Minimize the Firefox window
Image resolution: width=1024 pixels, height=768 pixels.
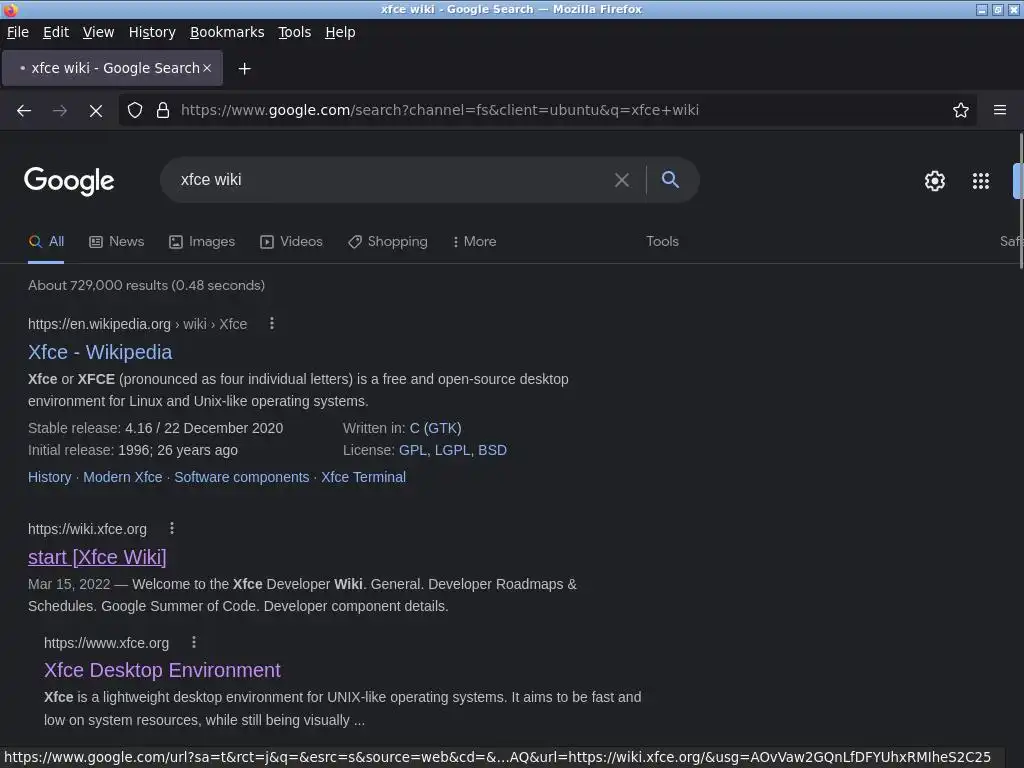pyautogui.click(x=982, y=9)
